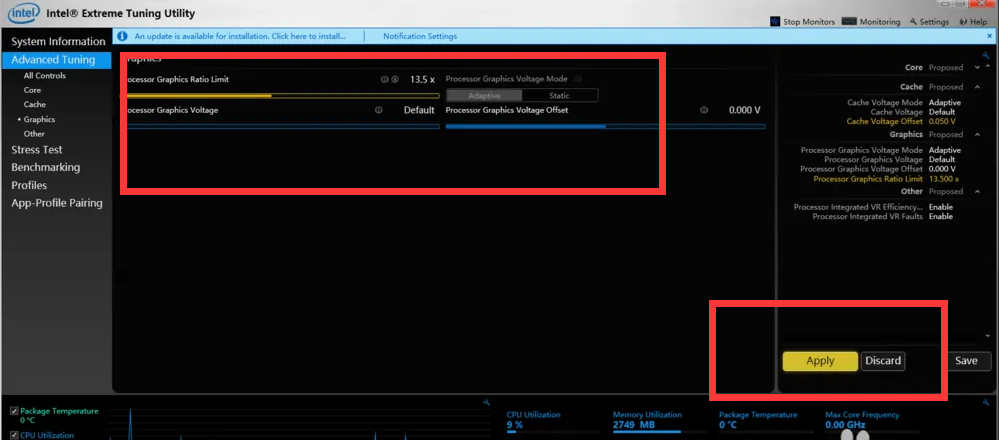999x440 pixels.
Task: Open the System Information tab
Action: click(58, 41)
